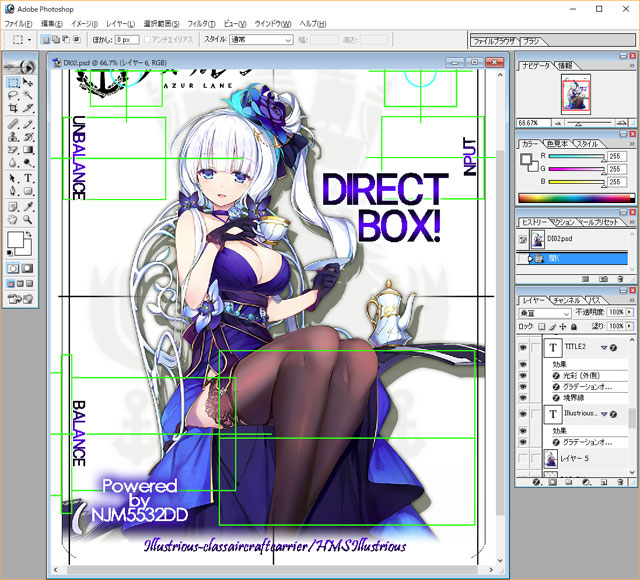
Task: Select the Shape tool
Action: pos(28,191)
